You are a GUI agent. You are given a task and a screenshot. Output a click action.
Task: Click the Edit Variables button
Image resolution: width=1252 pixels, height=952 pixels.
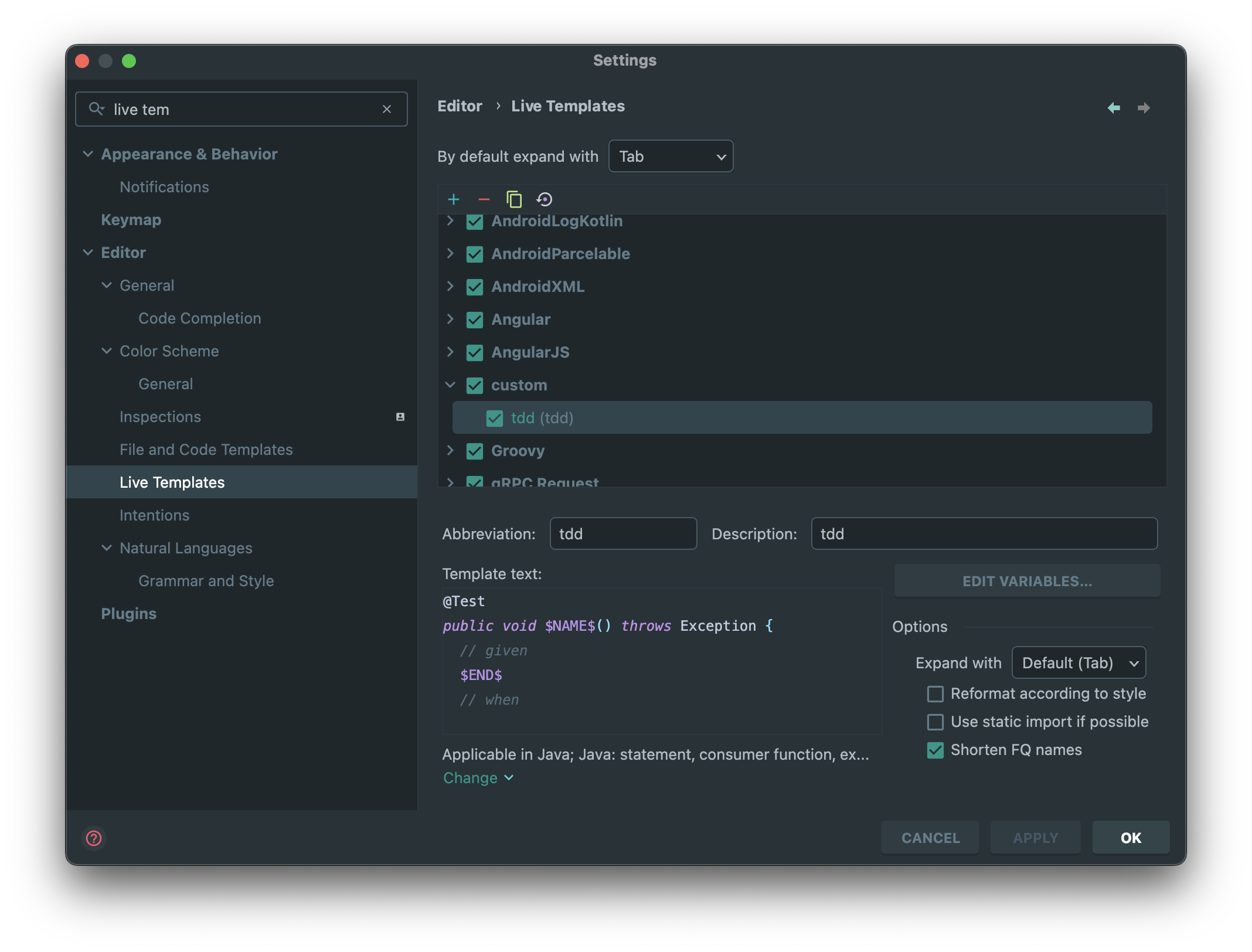point(1027,581)
